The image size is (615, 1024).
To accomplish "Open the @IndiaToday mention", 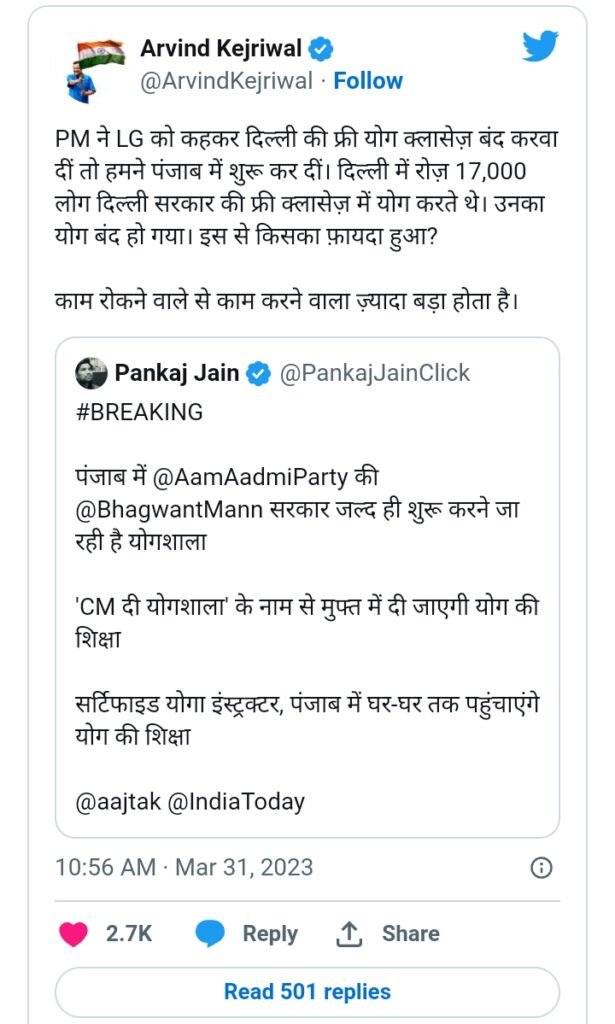I will [x=236, y=802].
